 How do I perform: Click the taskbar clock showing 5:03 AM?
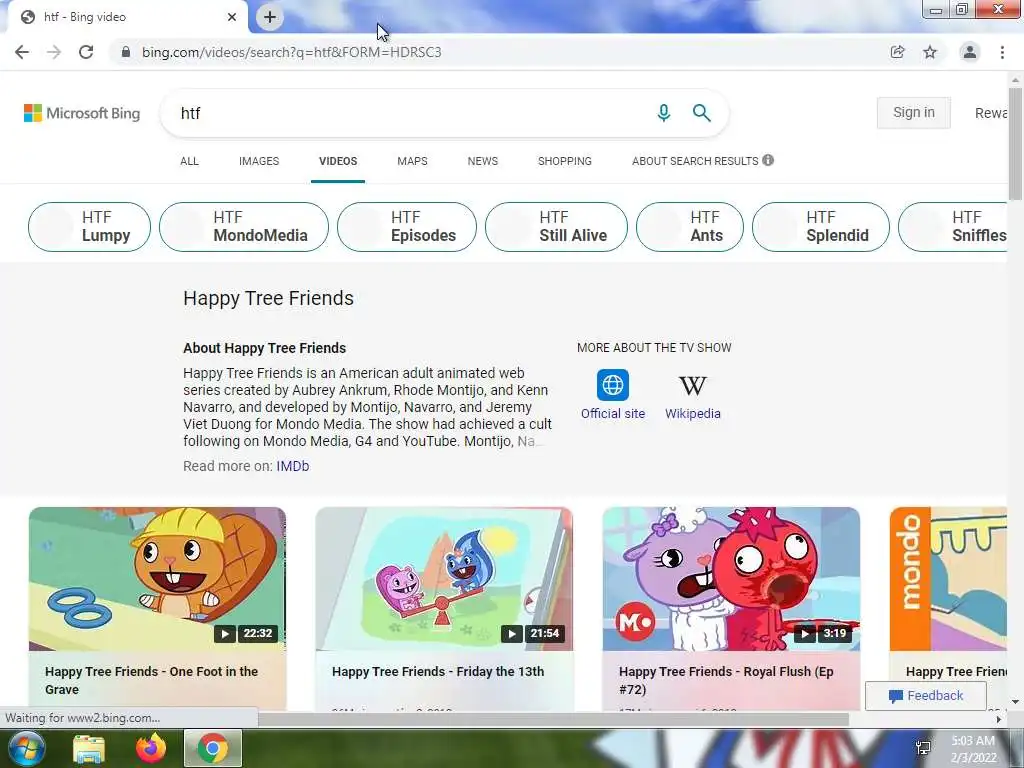click(x=973, y=749)
